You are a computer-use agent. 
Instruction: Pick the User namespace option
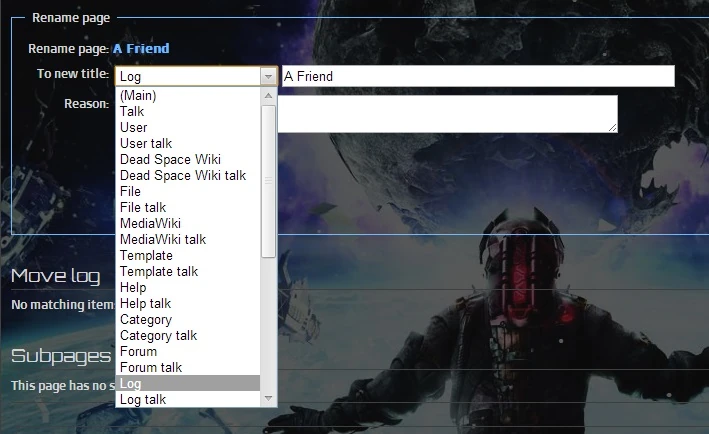pos(188,127)
